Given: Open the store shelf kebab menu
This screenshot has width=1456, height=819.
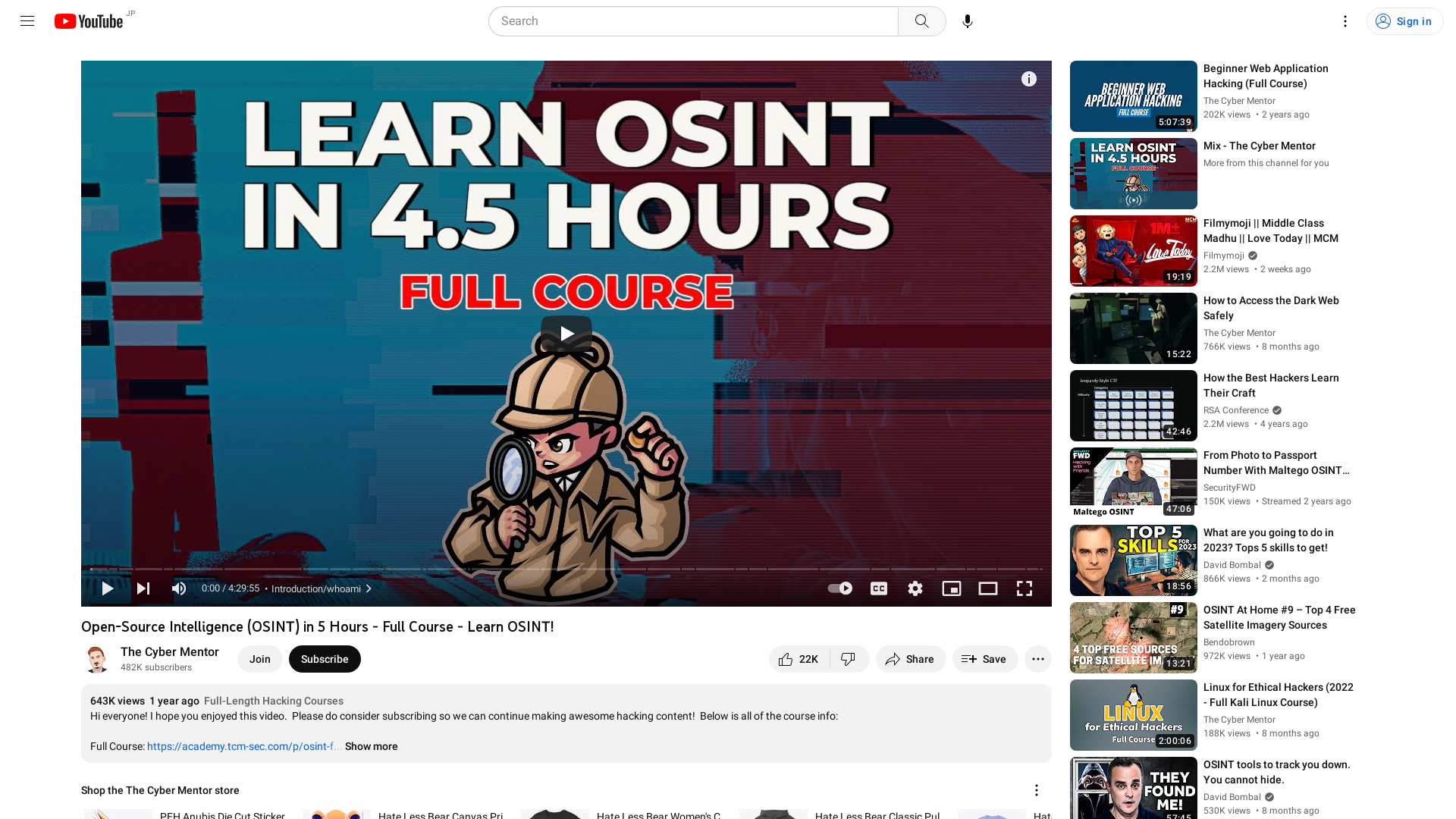Looking at the screenshot, I should [1036, 790].
